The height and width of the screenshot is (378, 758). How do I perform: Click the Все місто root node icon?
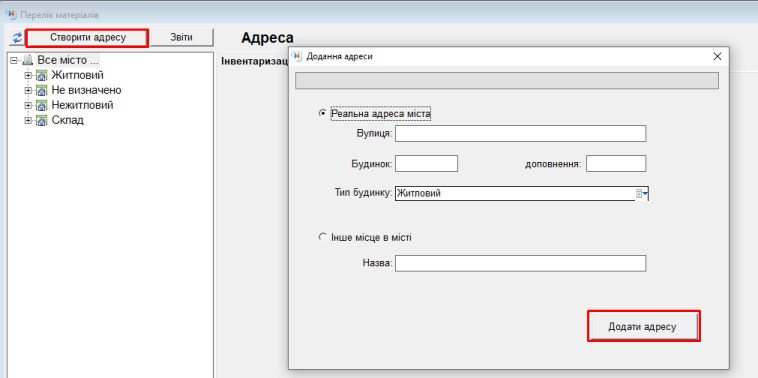[x=28, y=60]
